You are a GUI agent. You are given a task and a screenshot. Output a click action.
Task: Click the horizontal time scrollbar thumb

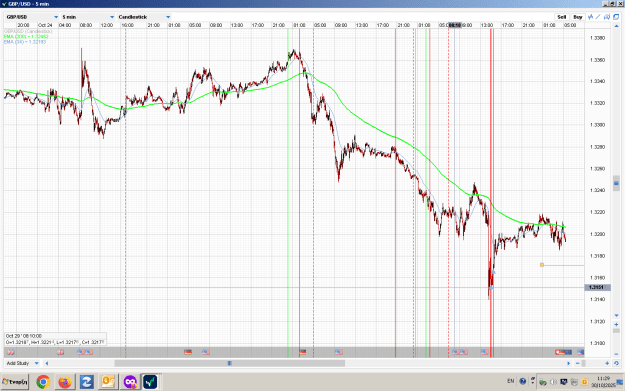[230, 363]
